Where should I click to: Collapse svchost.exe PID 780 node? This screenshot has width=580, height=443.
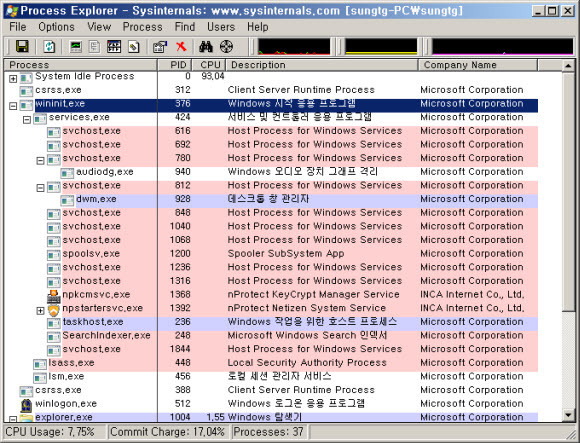click(40, 161)
